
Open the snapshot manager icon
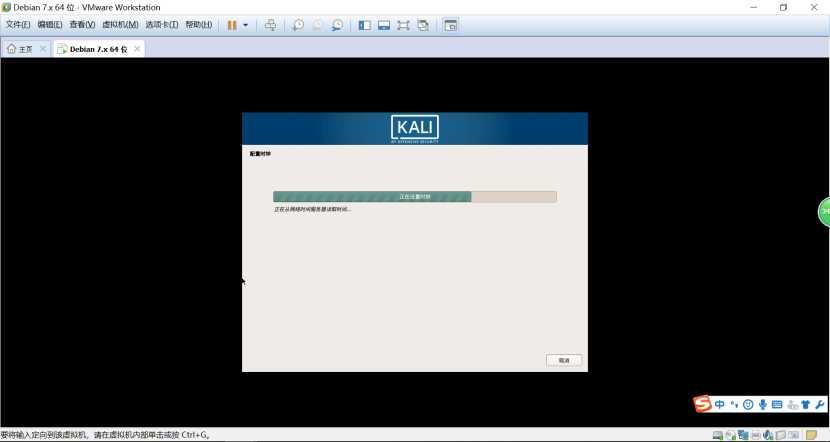click(x=337, y=25)
